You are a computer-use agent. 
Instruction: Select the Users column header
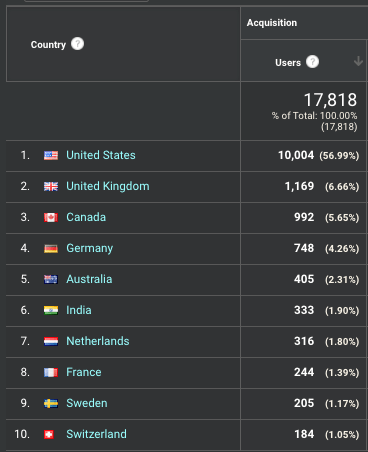[x=288, y=62]
